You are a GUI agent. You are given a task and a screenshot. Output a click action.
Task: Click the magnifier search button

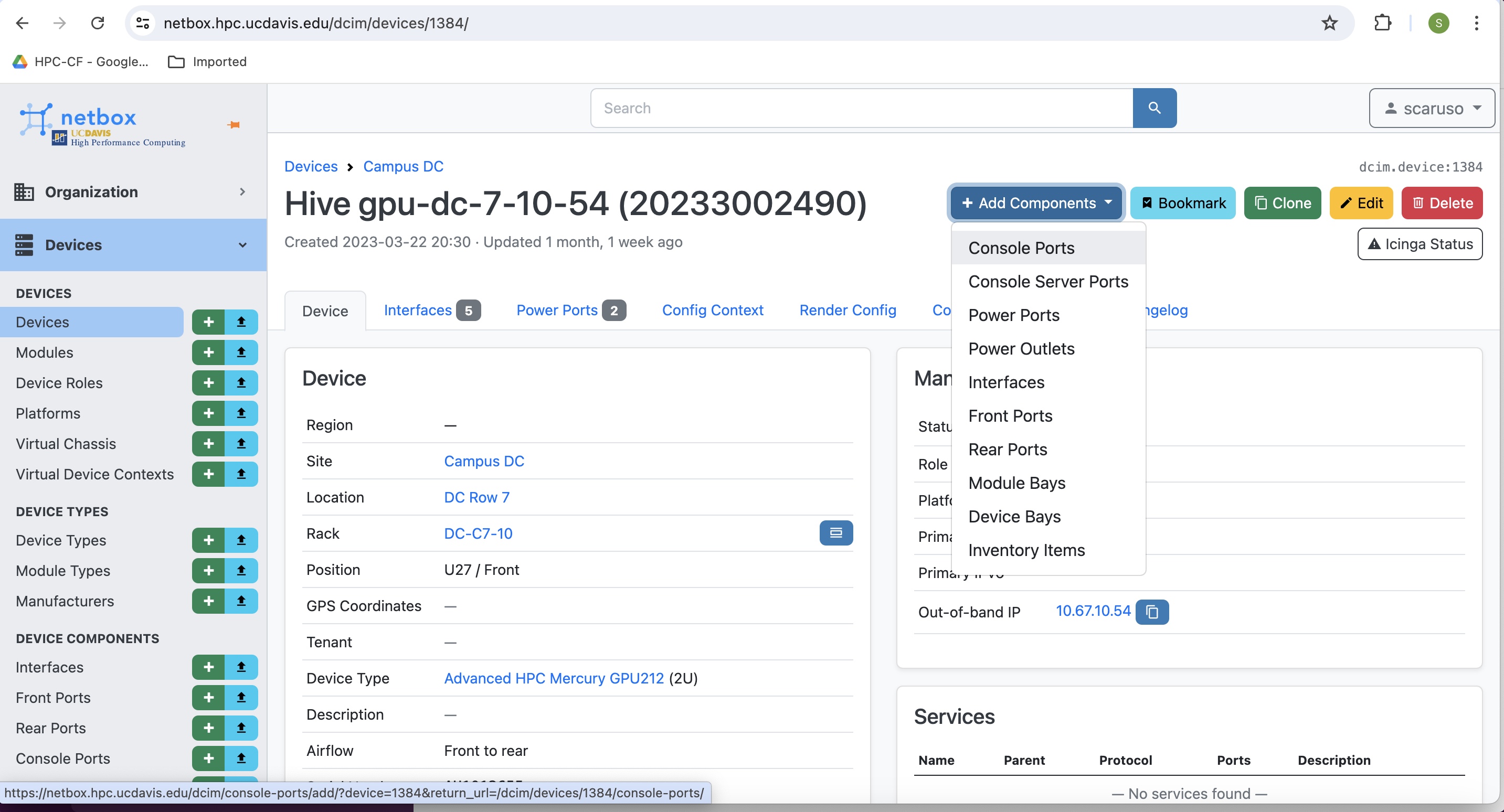(1153, 108)
